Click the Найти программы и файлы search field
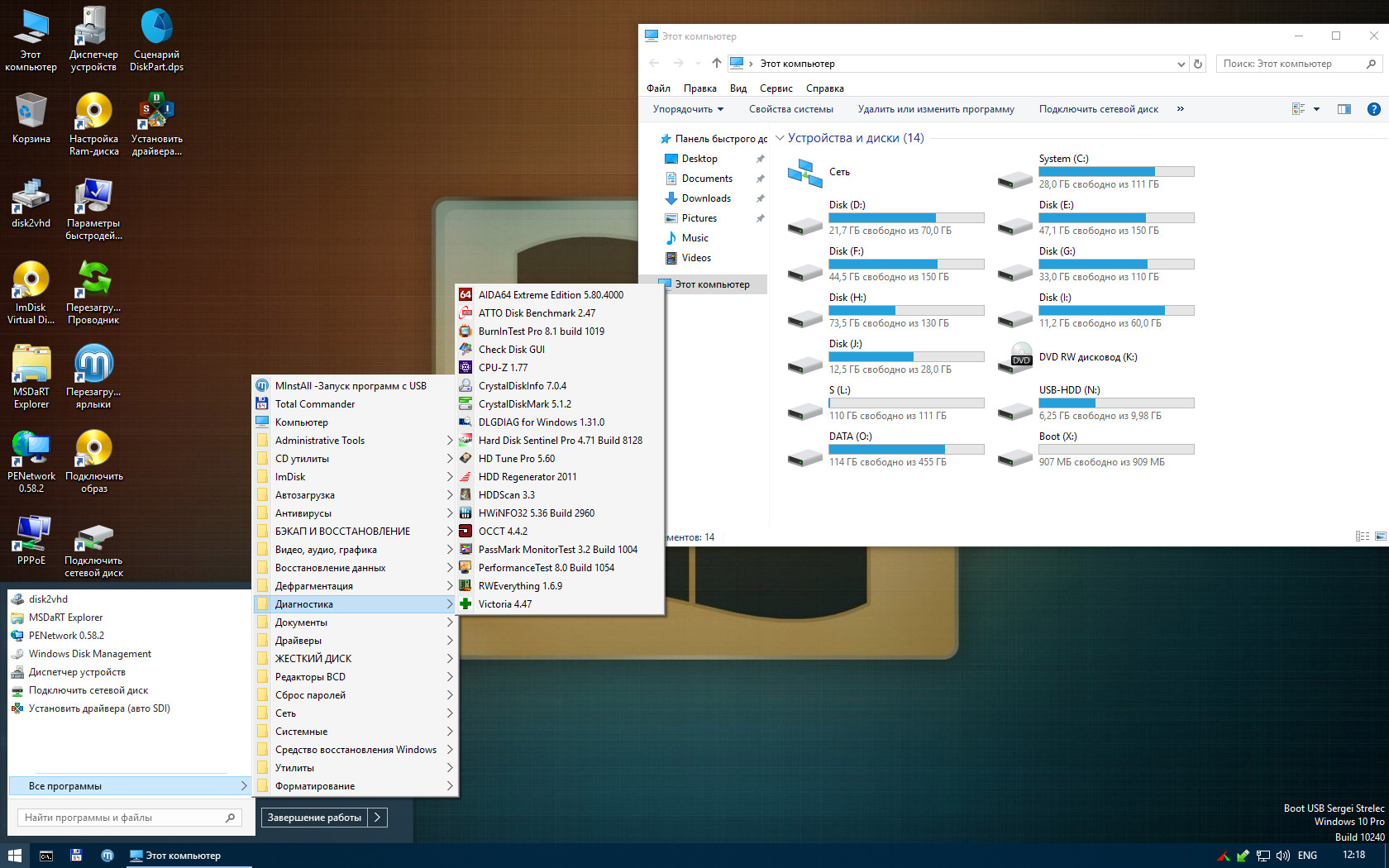 [x=130, y=818]
